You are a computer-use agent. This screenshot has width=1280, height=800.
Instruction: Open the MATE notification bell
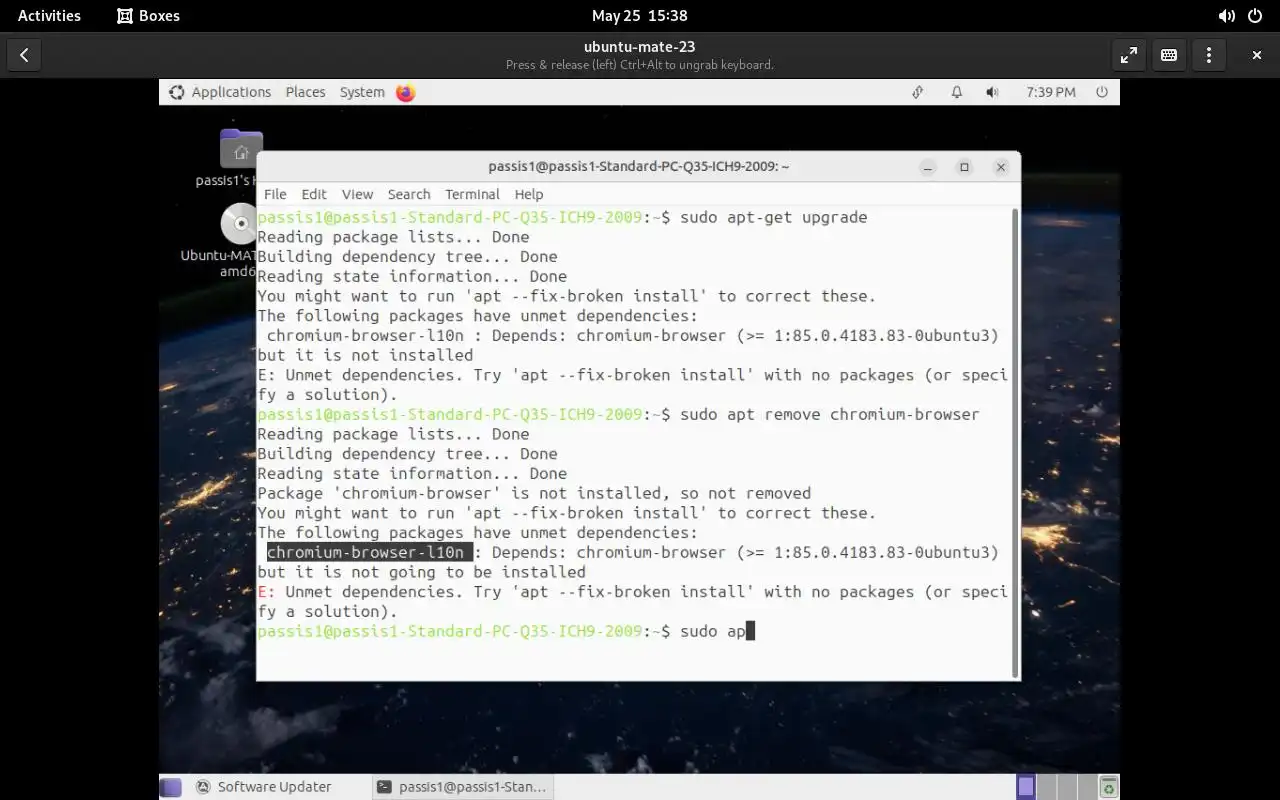point(956,92)
